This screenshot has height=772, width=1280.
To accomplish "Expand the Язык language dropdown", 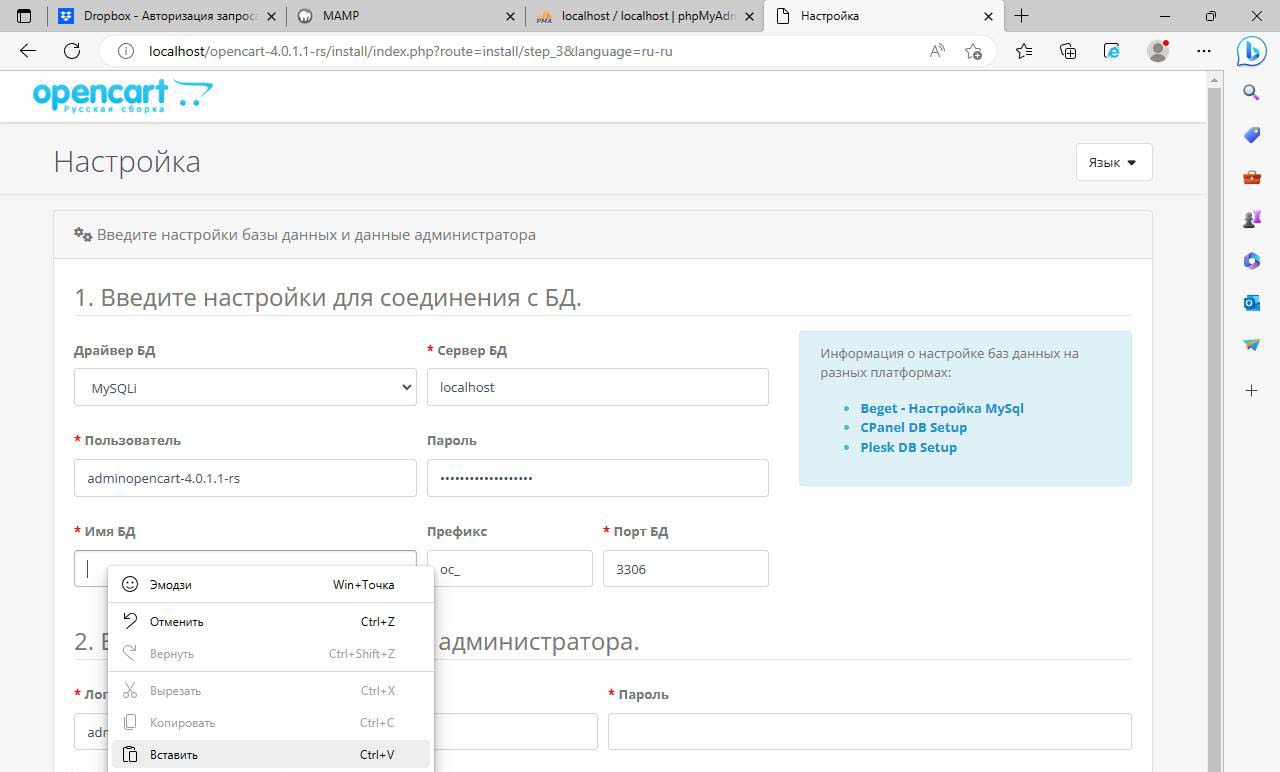I will 1113,162.
